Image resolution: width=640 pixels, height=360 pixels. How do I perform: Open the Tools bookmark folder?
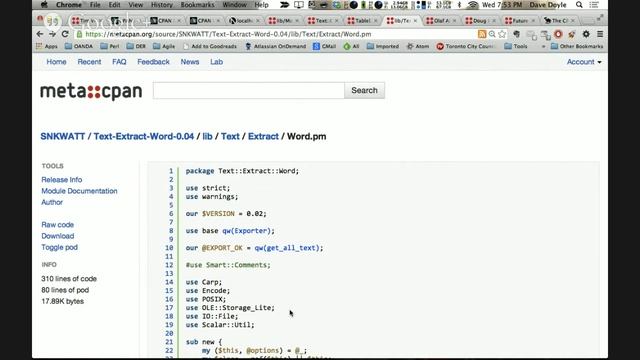click(516, 47)
